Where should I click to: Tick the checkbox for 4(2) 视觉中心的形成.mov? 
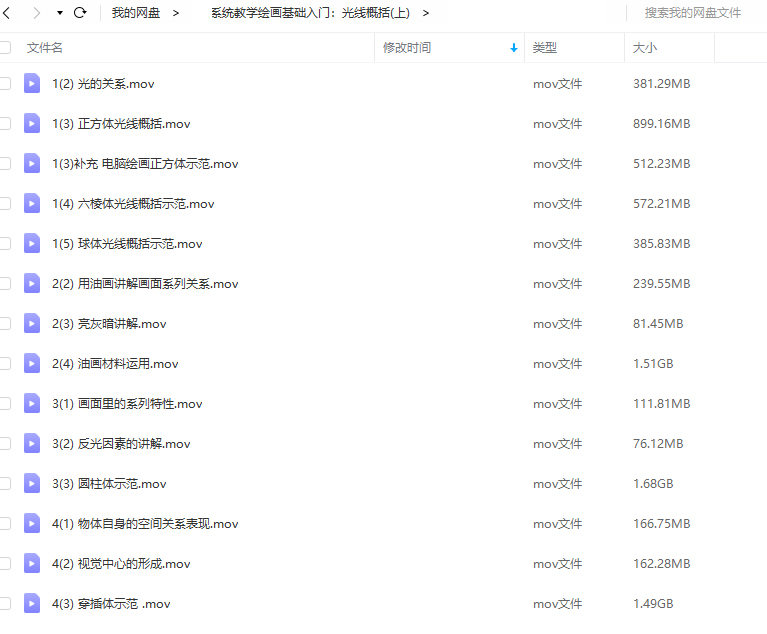pyautogui.click(x=5, y=564)
